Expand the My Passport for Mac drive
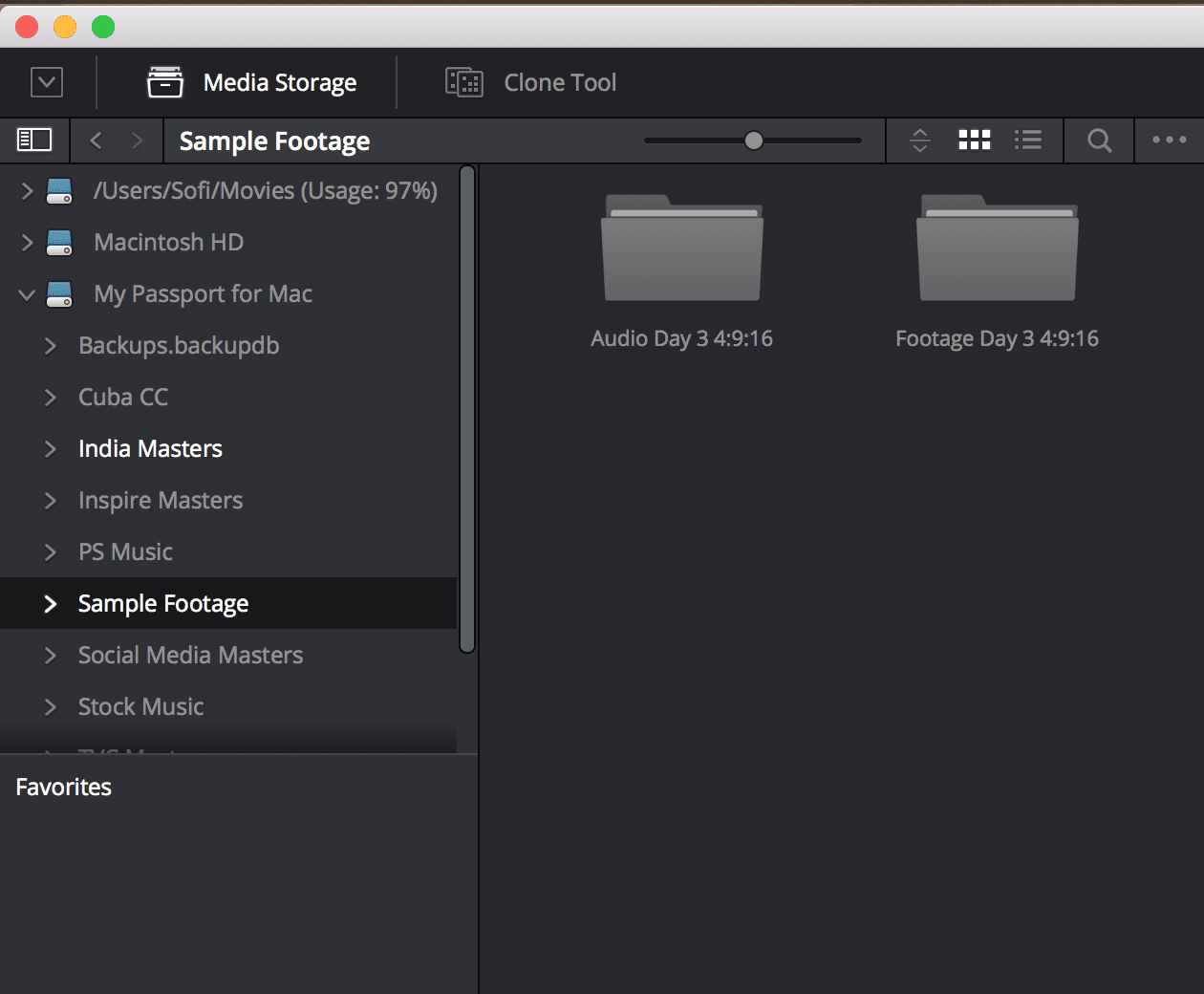1204x994 pixels. tap(27, 294)
